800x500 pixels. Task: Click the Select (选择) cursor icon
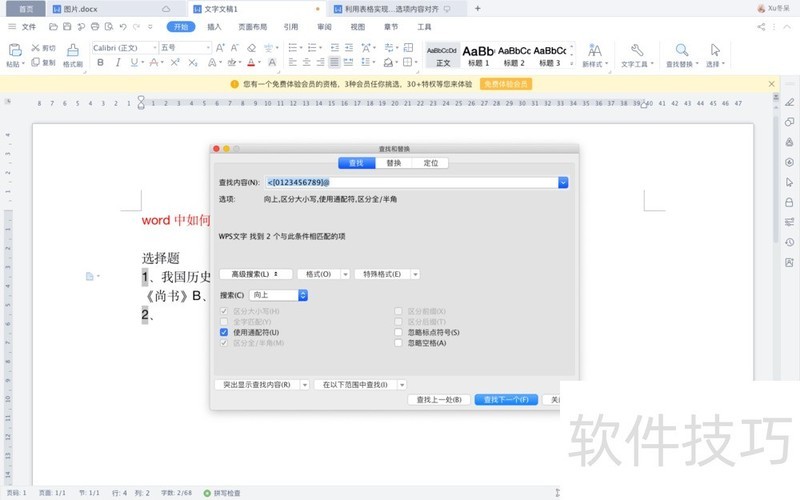[x=715, y=50]
